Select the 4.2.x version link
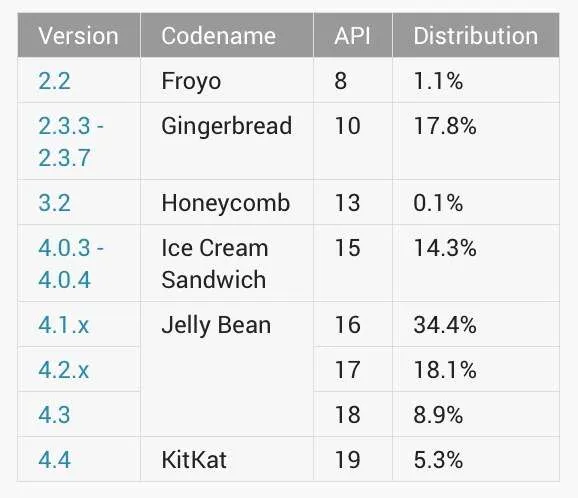This screenshot has width=578, height=498. [63, 370]
